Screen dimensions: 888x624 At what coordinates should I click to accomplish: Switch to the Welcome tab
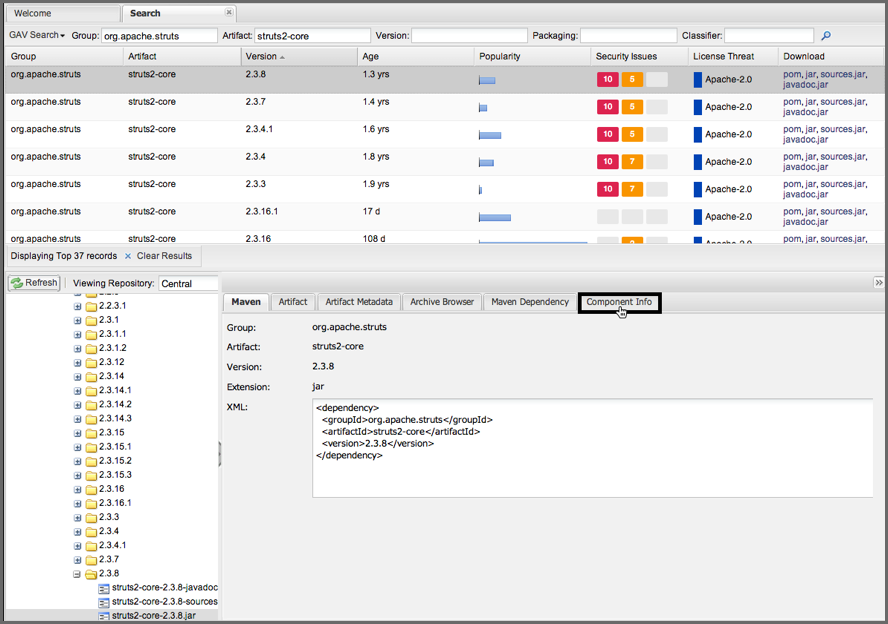[x=62, y=13]
